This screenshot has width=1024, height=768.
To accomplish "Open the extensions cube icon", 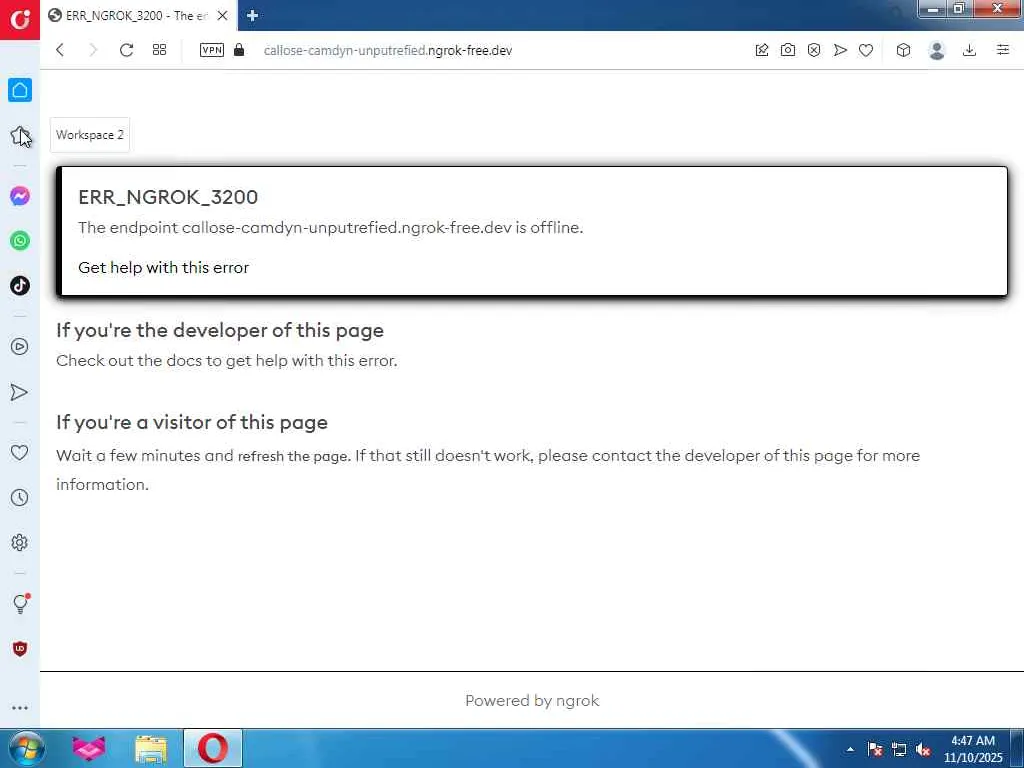I will [x=903, y=50].
